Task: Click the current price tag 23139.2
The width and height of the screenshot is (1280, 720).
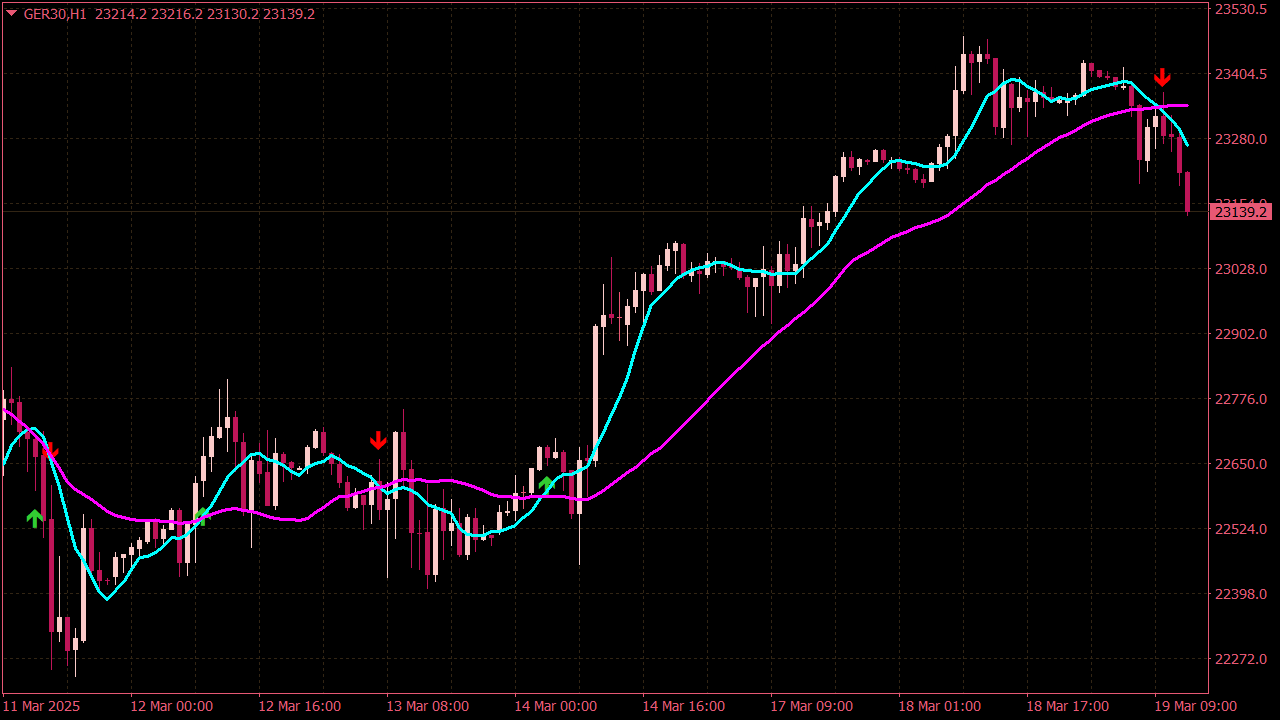Action: point(1240,212)
